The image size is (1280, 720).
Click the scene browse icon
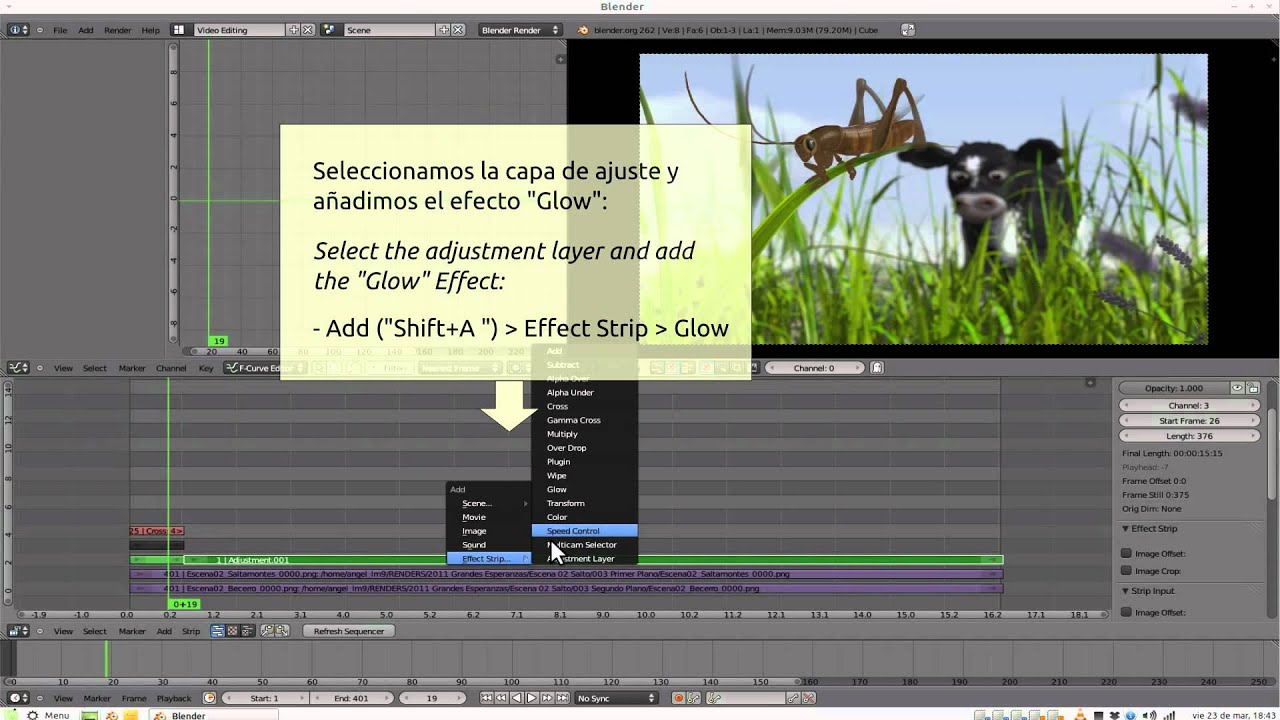click(329, 30)
